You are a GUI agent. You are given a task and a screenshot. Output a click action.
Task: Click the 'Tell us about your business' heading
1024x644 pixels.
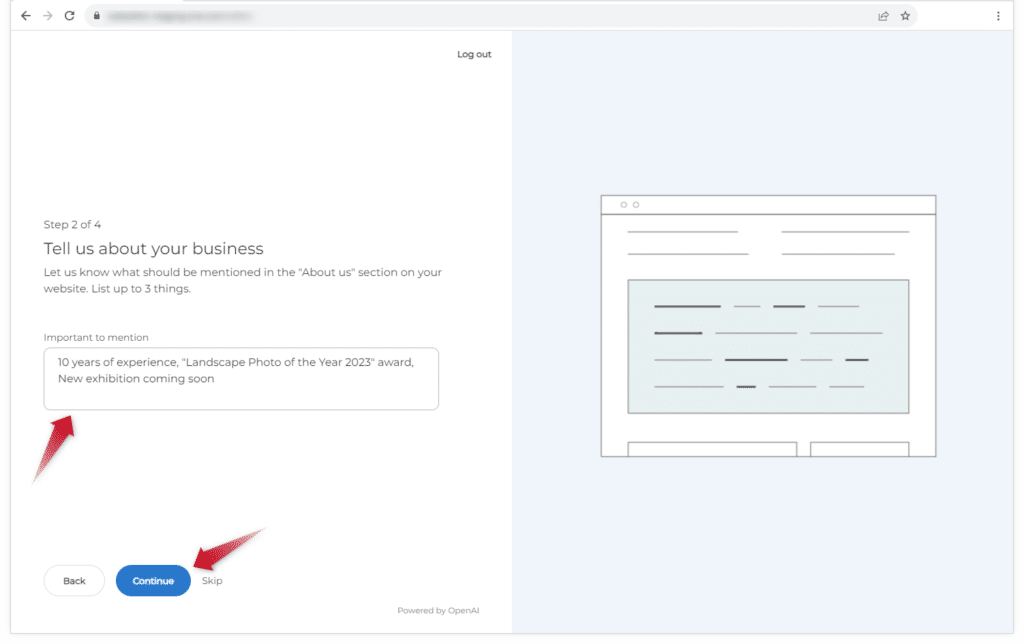point(153,249)
